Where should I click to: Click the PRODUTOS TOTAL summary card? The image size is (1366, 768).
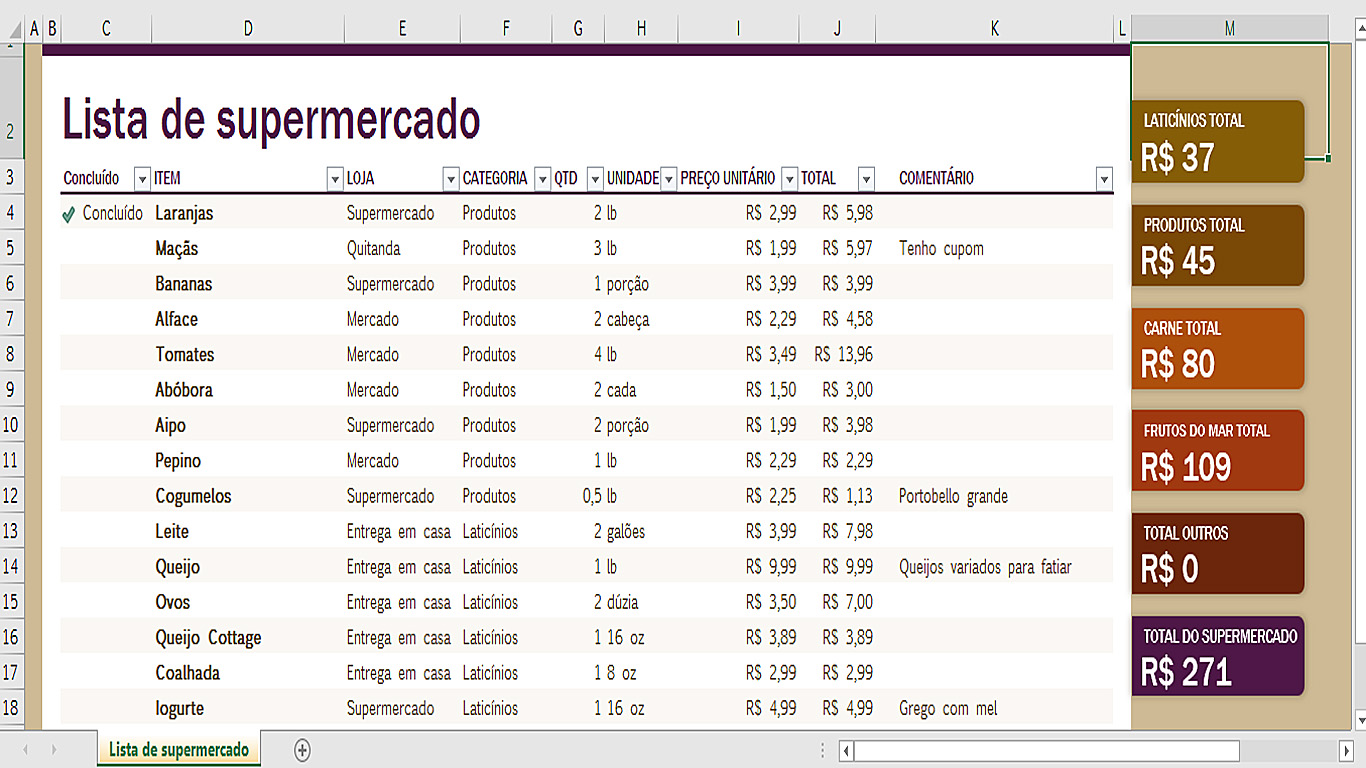(x=1218, y=245)
